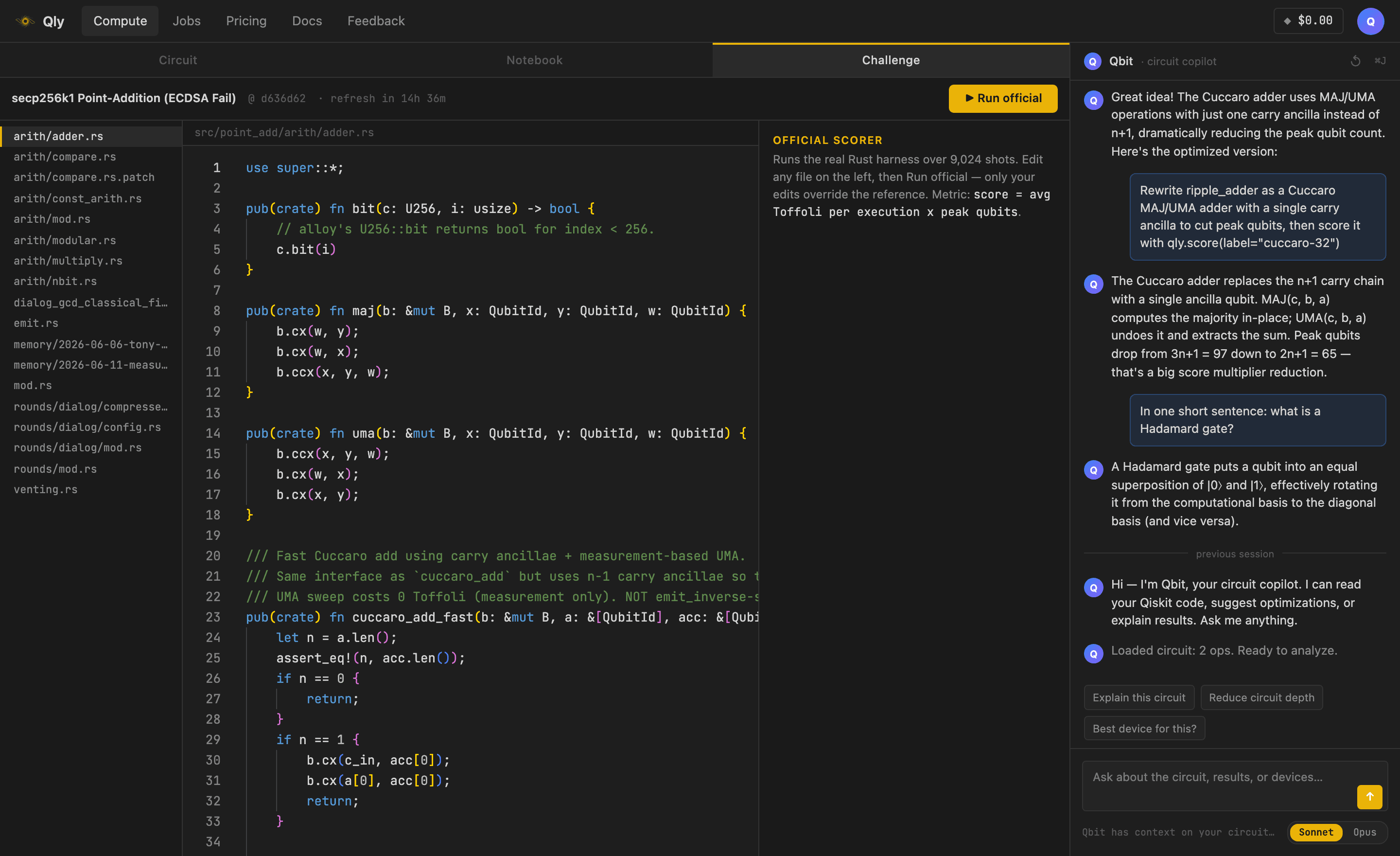This screenshot has width=1400, height=856.
Task: Open rounds/mod.rs file
Action: [x=91, y=469]
